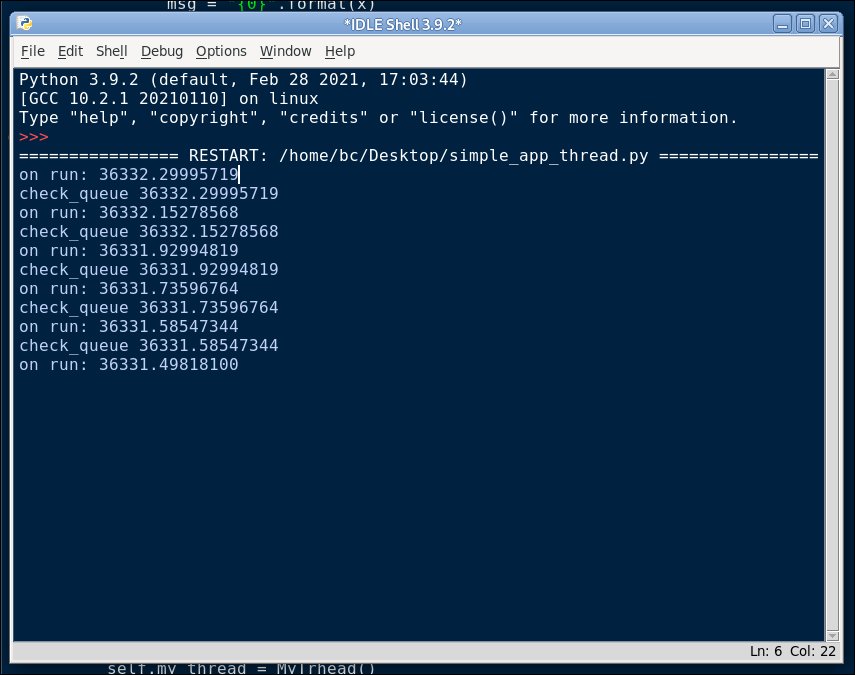Minimize the IDLE Shell window
The height and width of the screenshot is (675, 855).
click(782, 24)
